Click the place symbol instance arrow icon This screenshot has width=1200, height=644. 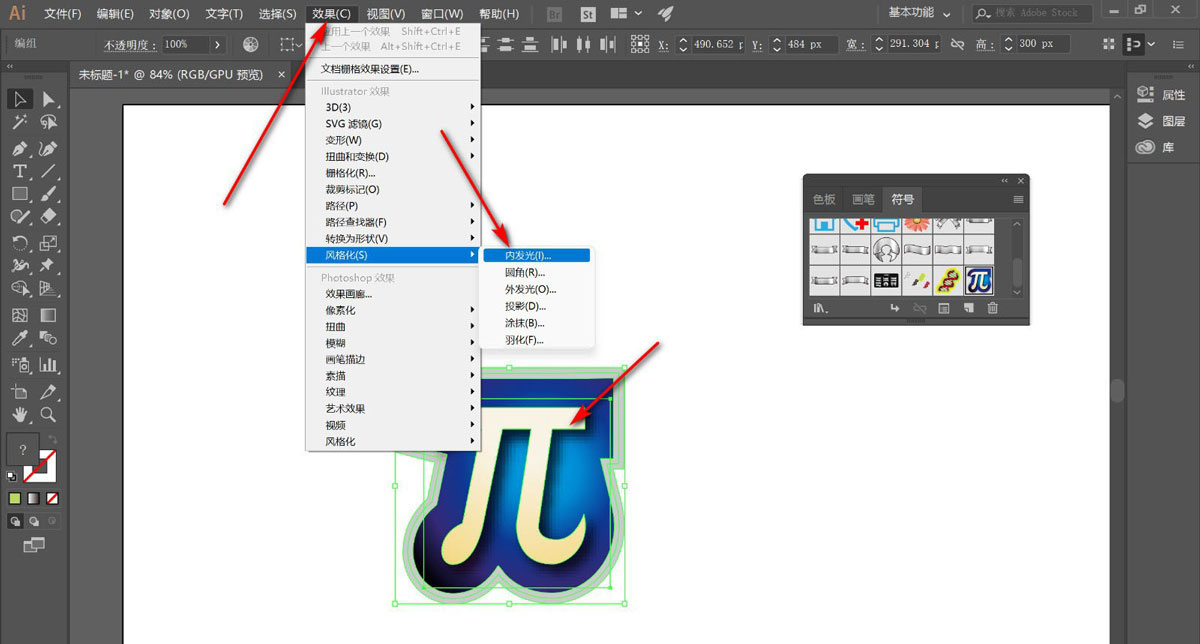tap(894, 309)
